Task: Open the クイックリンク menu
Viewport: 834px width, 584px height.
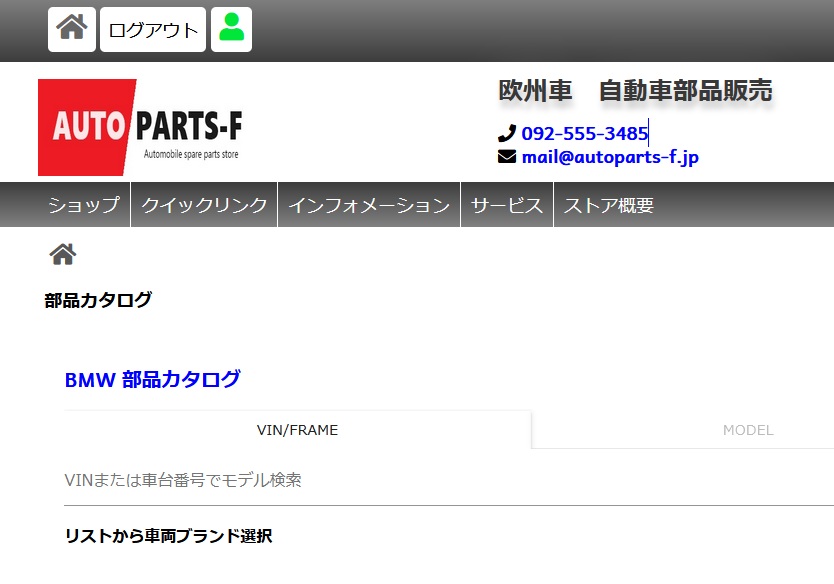Action: pos(204,205)
